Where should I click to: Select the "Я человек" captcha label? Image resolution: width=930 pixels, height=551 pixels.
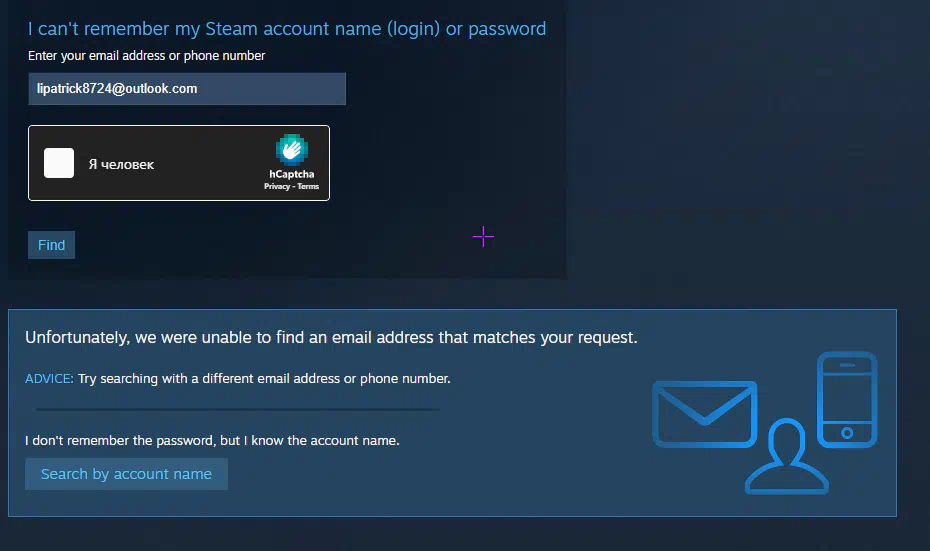tap(122, 164)
